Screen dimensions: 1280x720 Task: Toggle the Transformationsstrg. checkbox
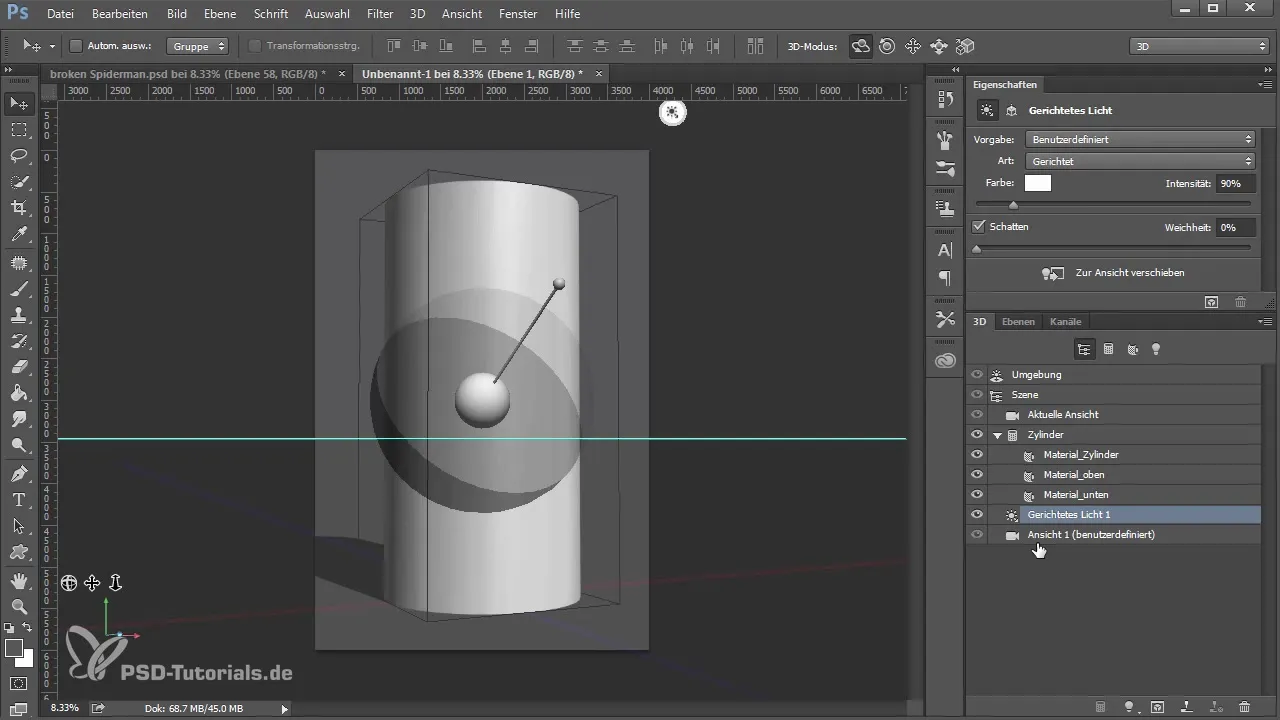point(254,46)
